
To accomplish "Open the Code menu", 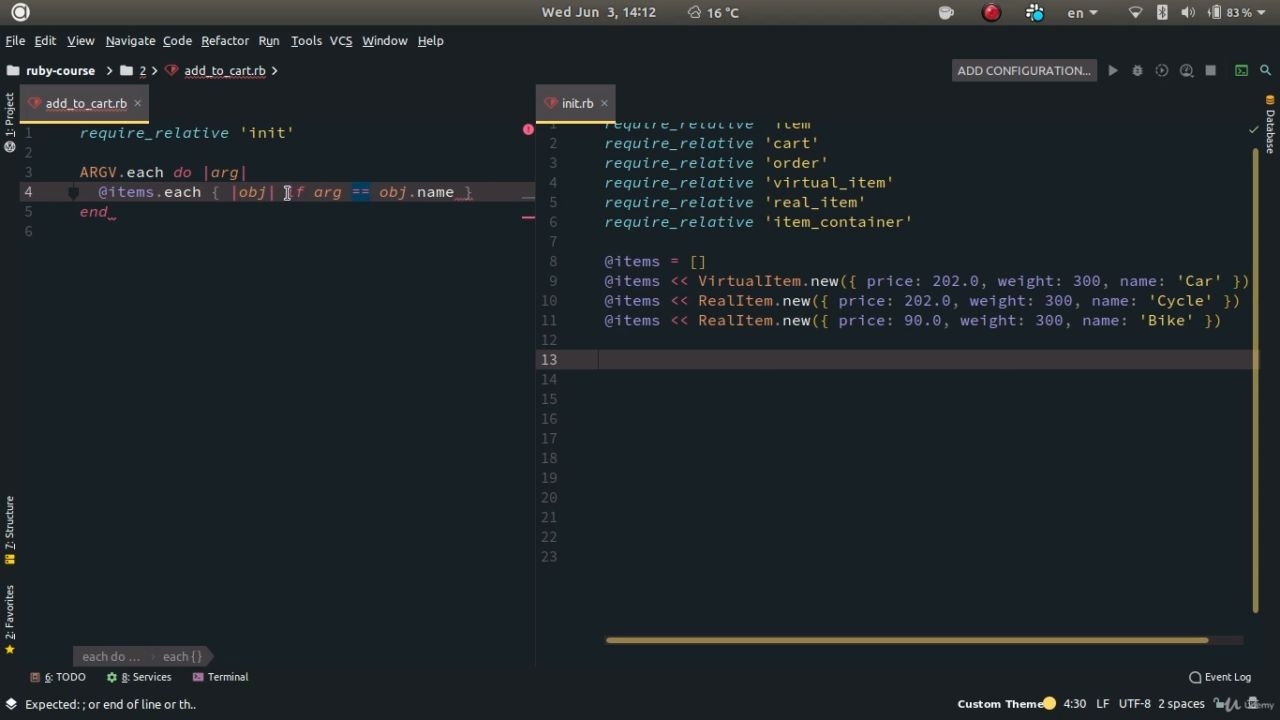I will point(177,41).
